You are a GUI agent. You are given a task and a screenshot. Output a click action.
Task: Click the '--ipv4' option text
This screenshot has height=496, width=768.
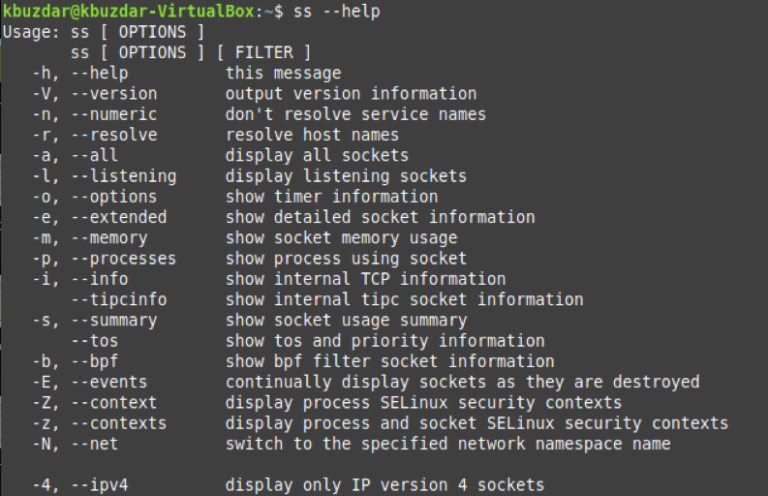click(100, 485)
